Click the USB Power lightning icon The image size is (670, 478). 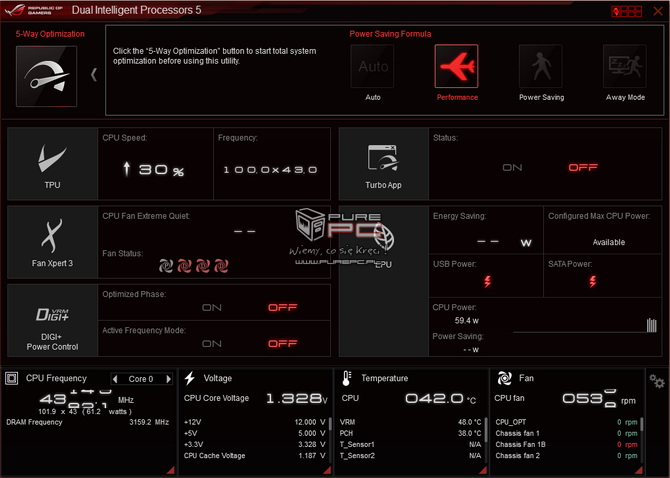[487, 281]
